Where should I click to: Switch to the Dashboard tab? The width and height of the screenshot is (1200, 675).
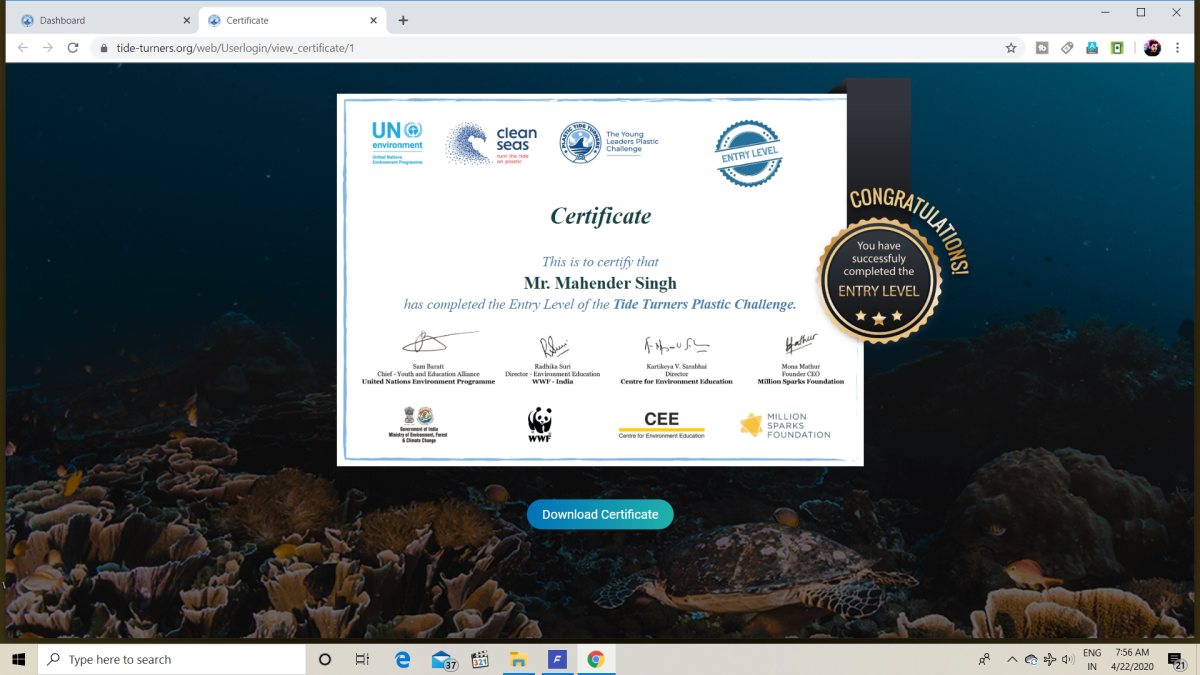click(x=103, y=20)
